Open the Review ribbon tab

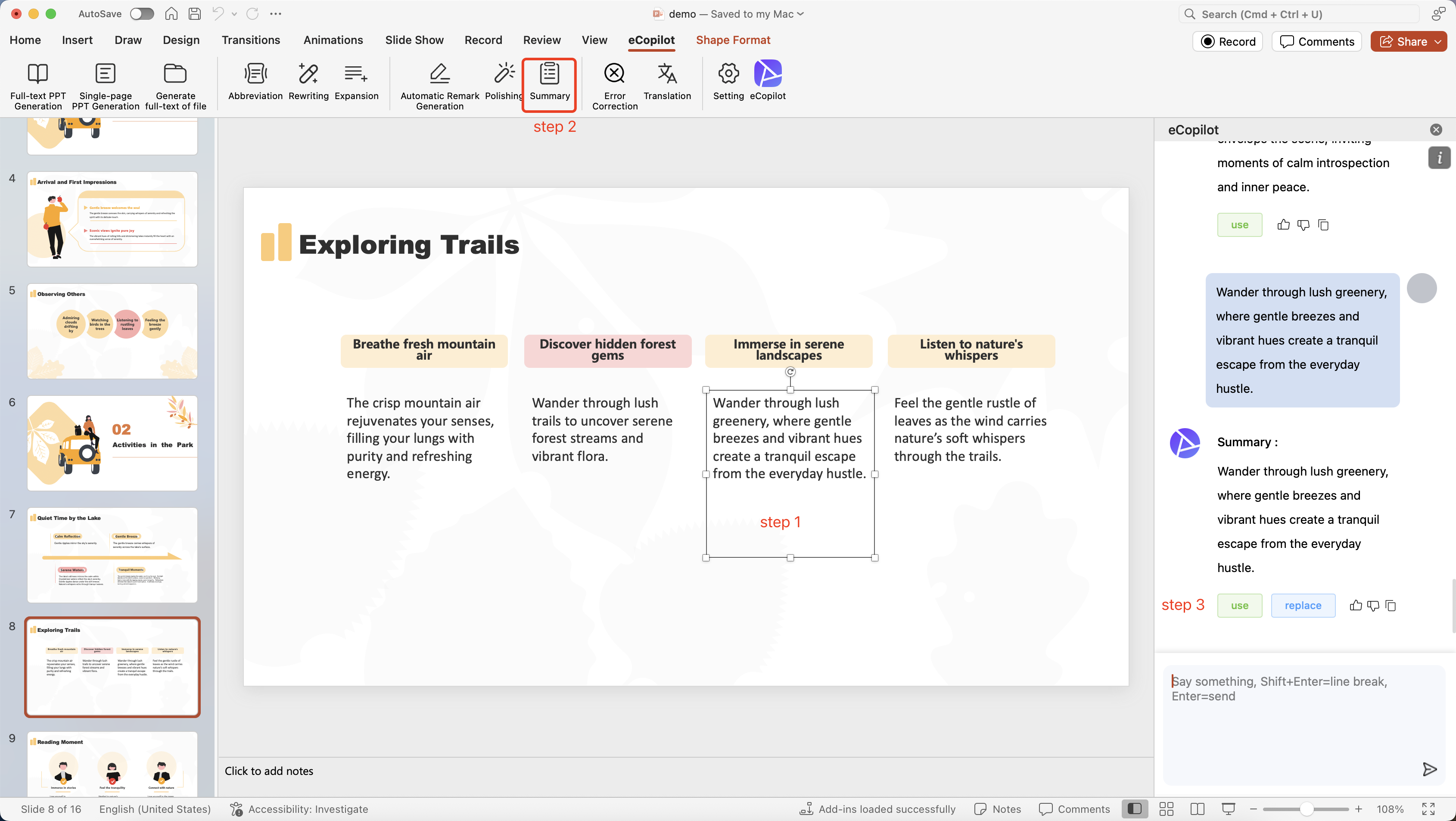[541, 40]
